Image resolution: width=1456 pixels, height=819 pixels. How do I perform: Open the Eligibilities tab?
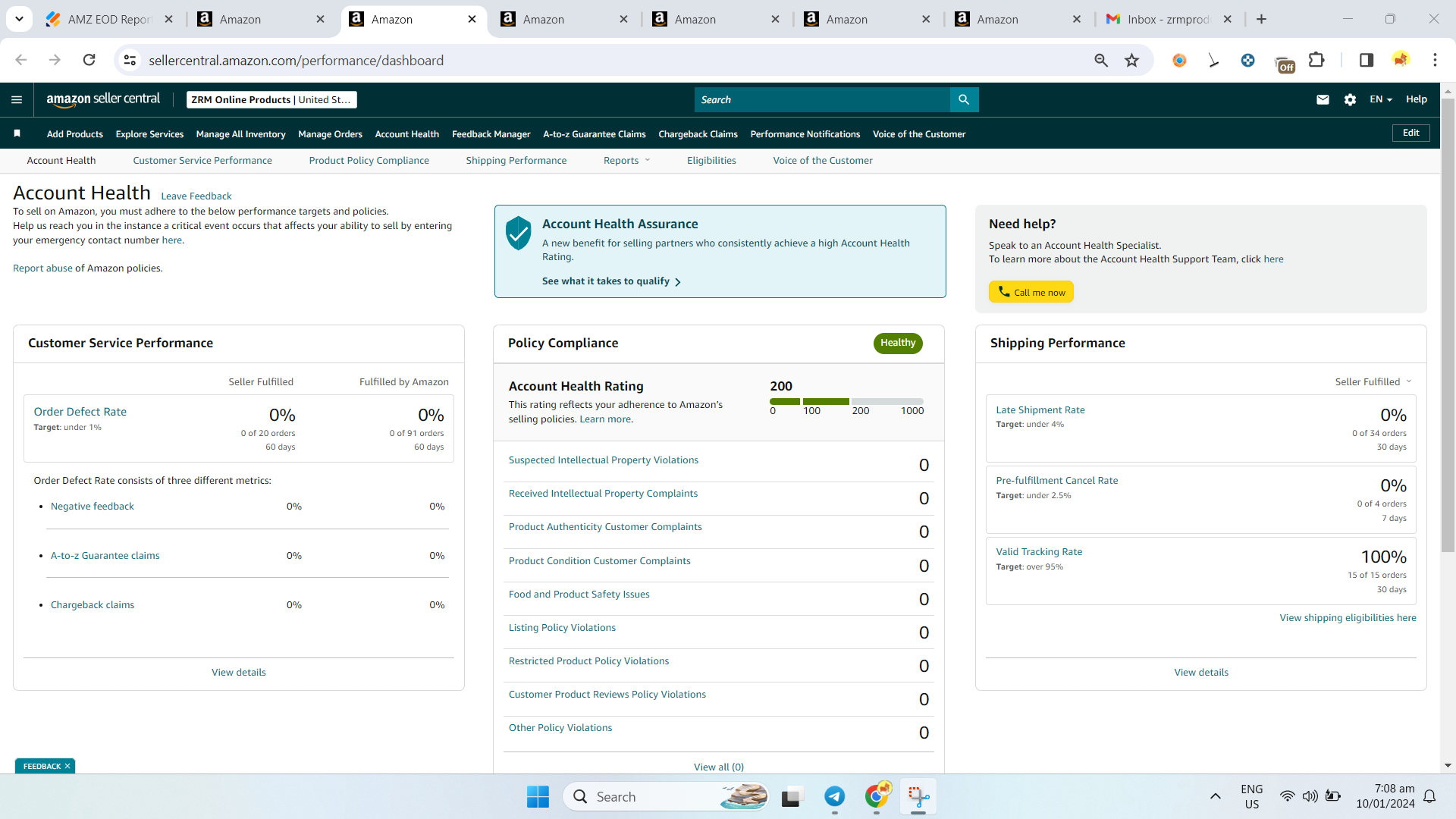(x=711, y=160)
